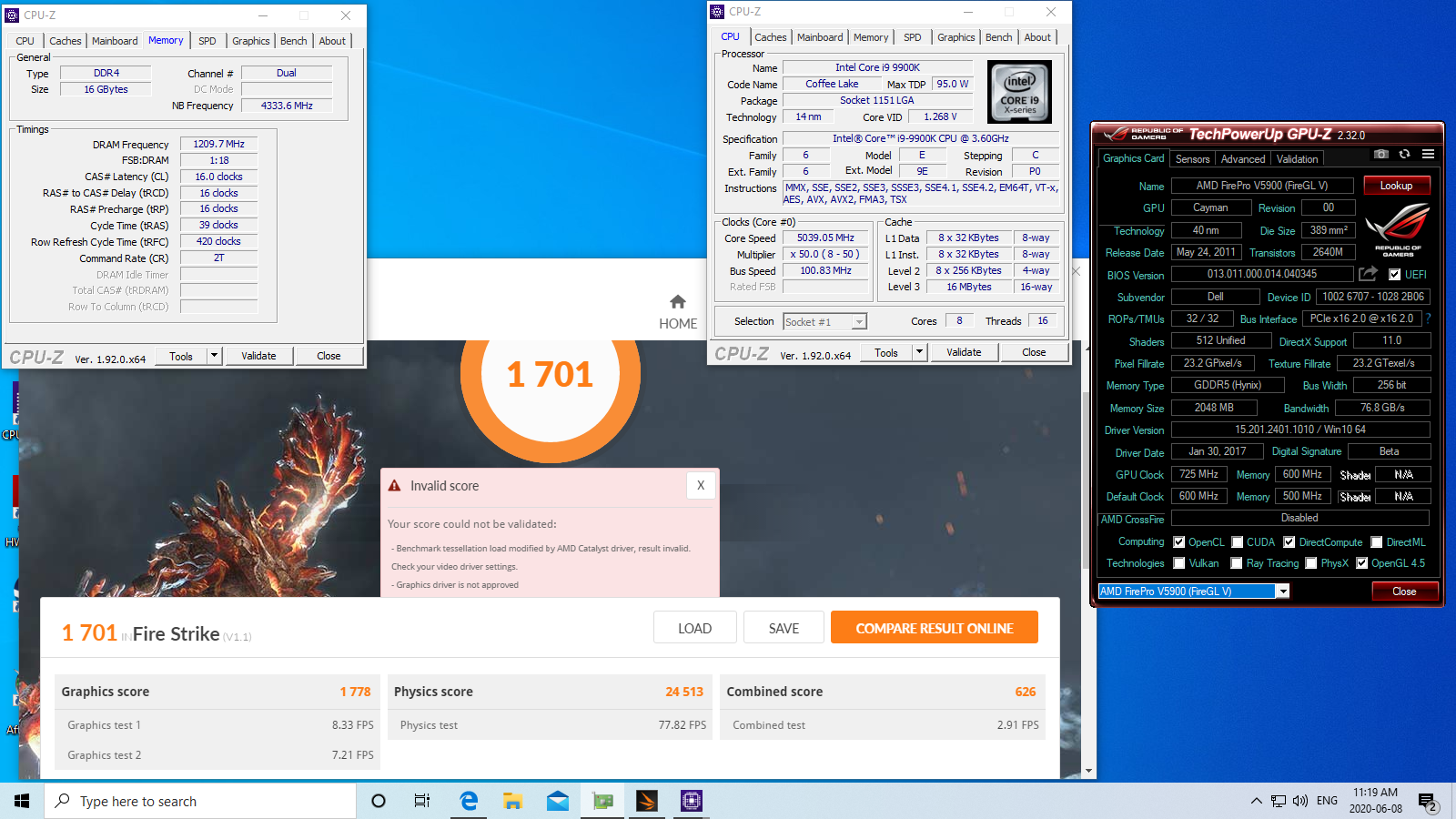Toggle the Vulkan checkbox
This screenshot has height=819, width=1456.
pos(1178,563)
